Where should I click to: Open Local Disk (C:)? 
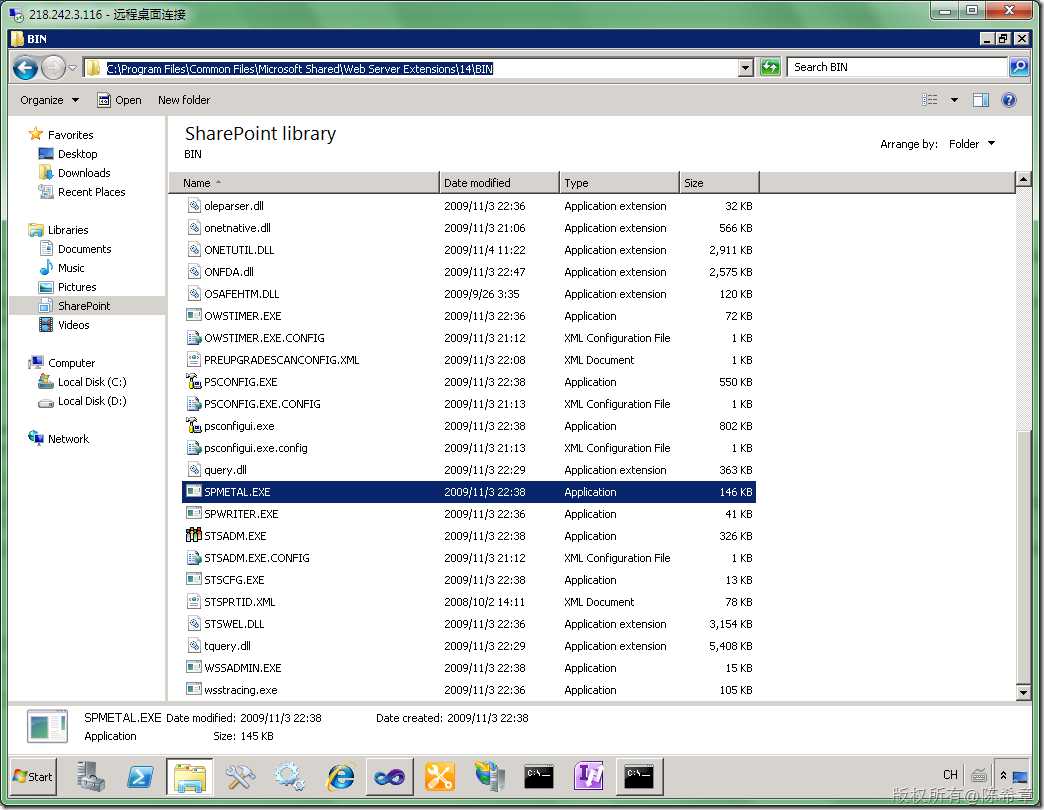92,382
